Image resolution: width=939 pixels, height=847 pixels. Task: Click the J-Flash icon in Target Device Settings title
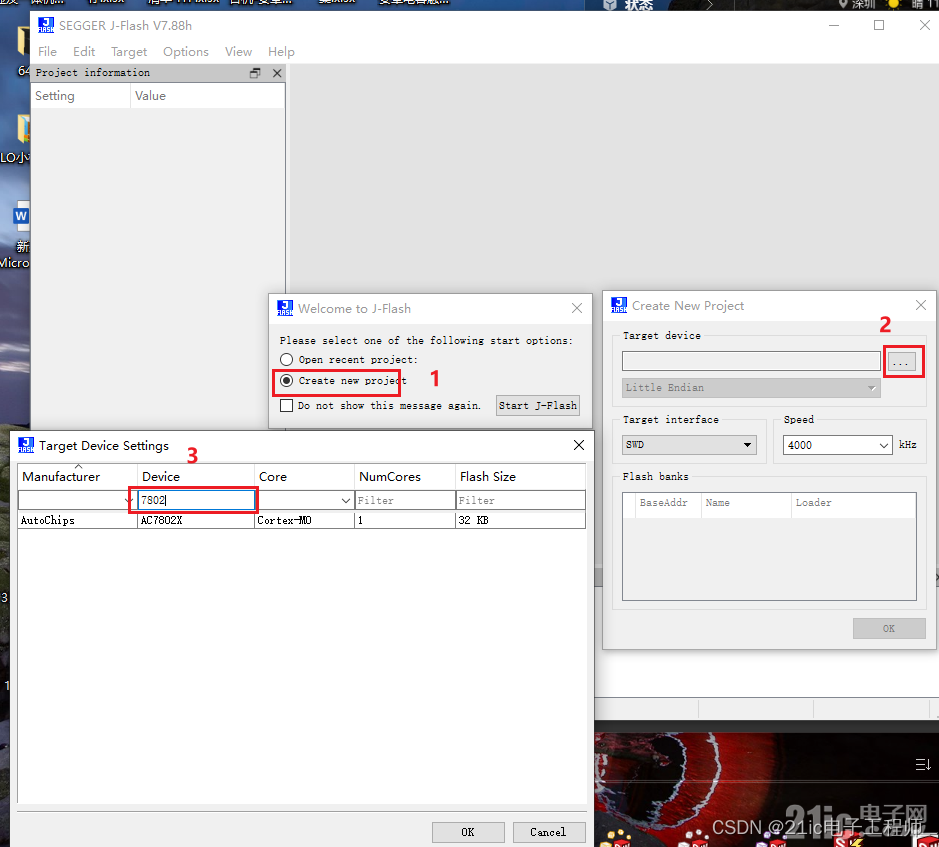(26, 445)
